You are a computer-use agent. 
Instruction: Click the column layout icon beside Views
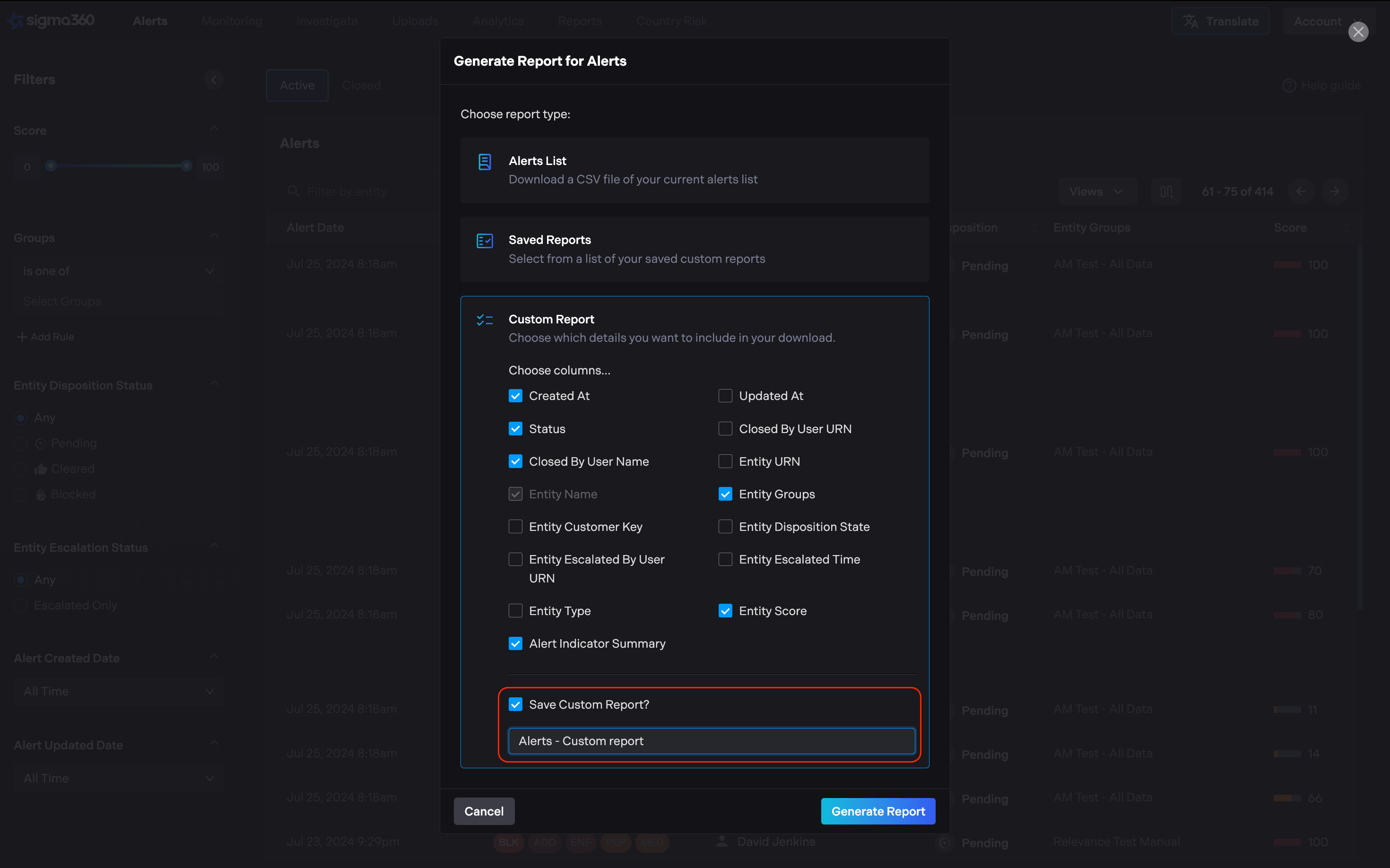[x=1166, y=192]
